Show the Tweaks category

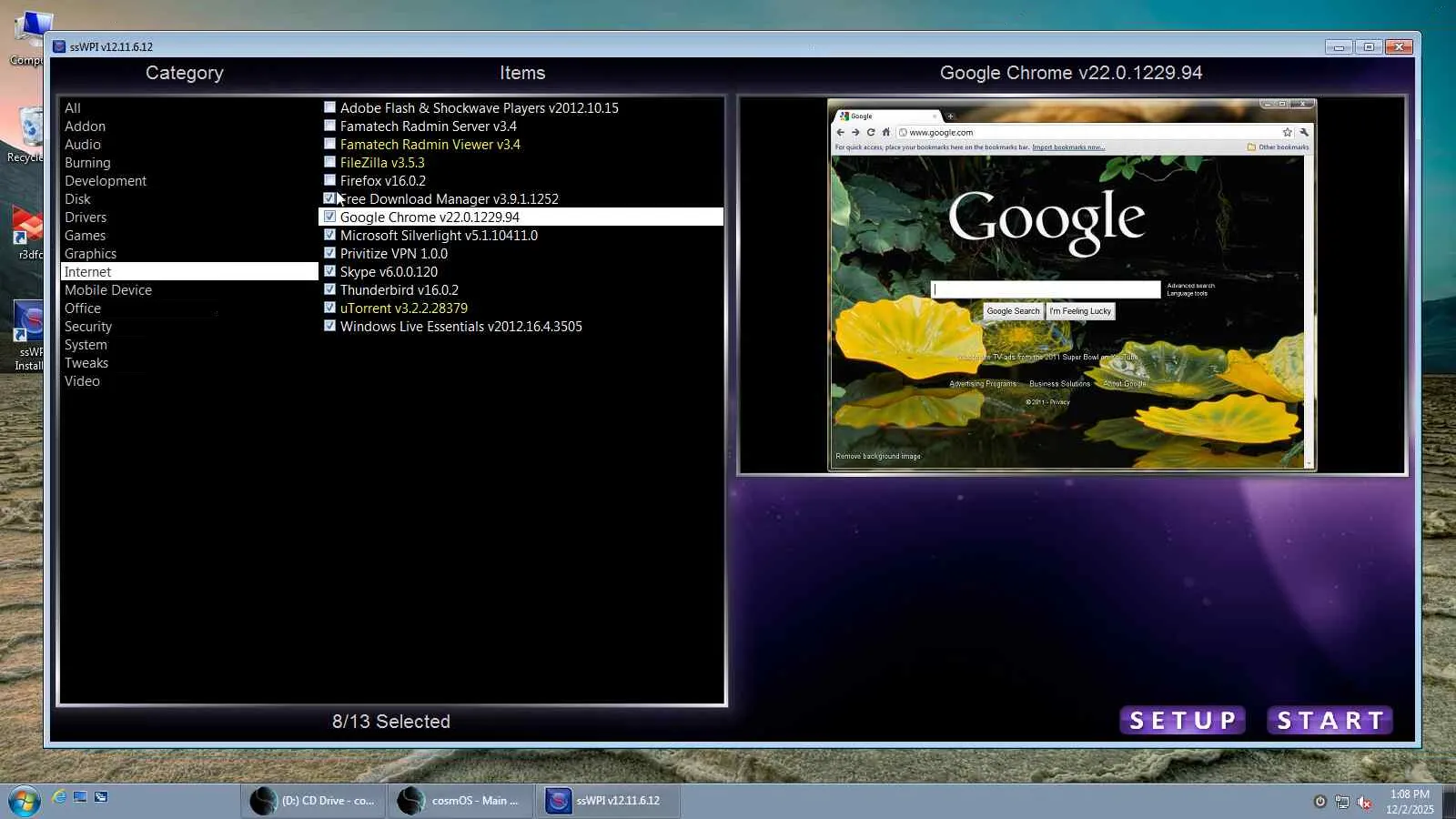(86, 363)
